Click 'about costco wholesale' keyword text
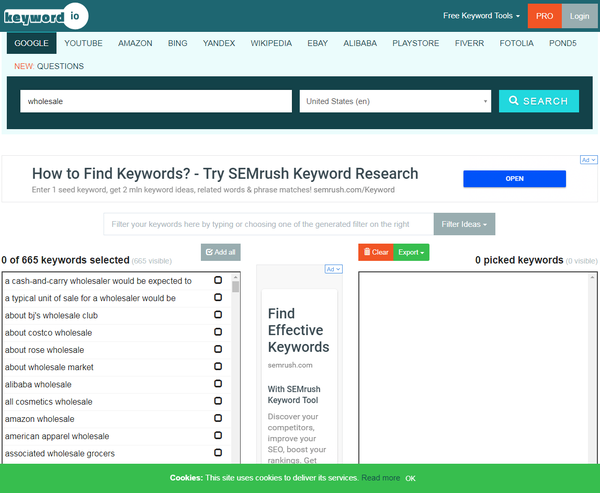 pos(48,333)
